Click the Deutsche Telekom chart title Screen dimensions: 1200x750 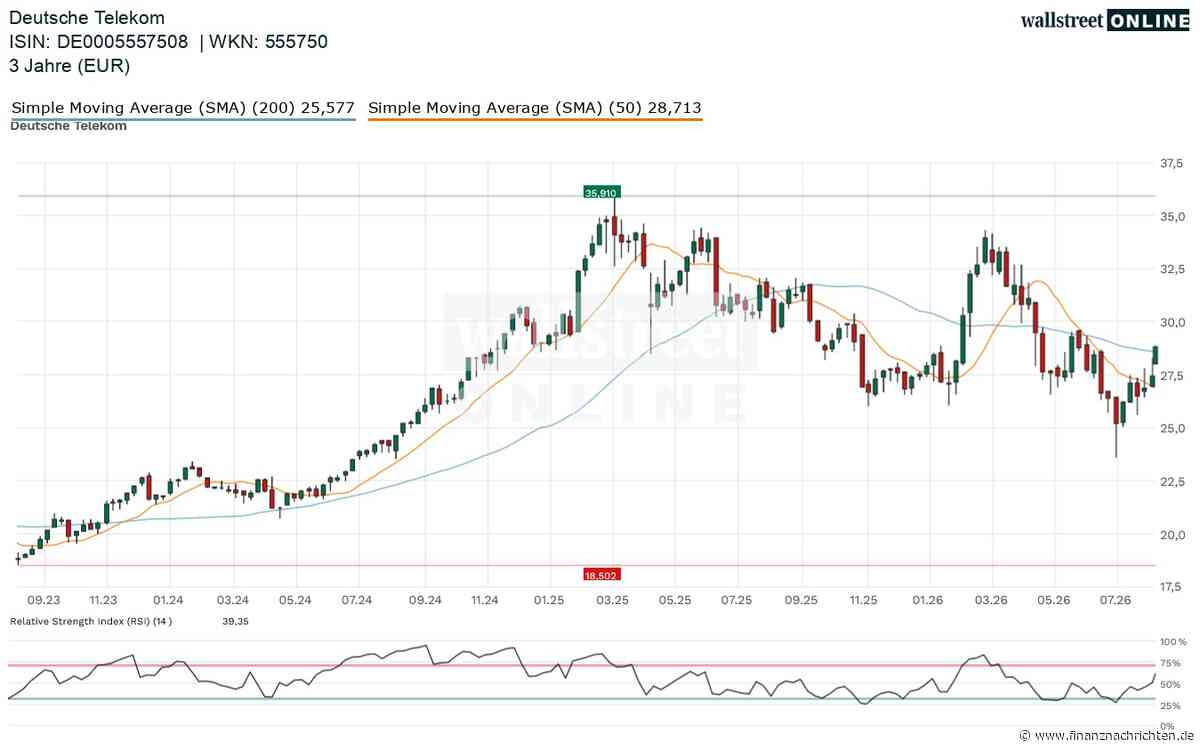click(87, 18)
